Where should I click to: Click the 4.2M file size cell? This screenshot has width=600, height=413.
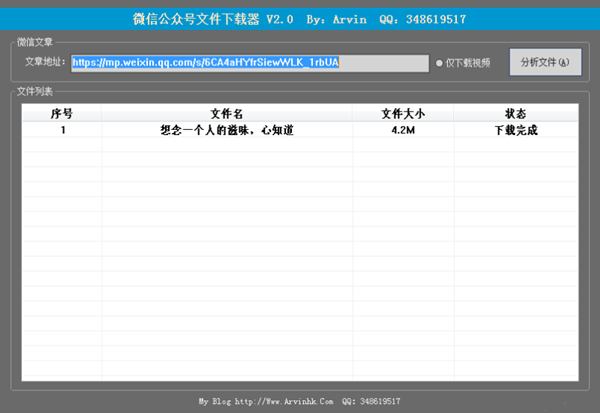403,130
